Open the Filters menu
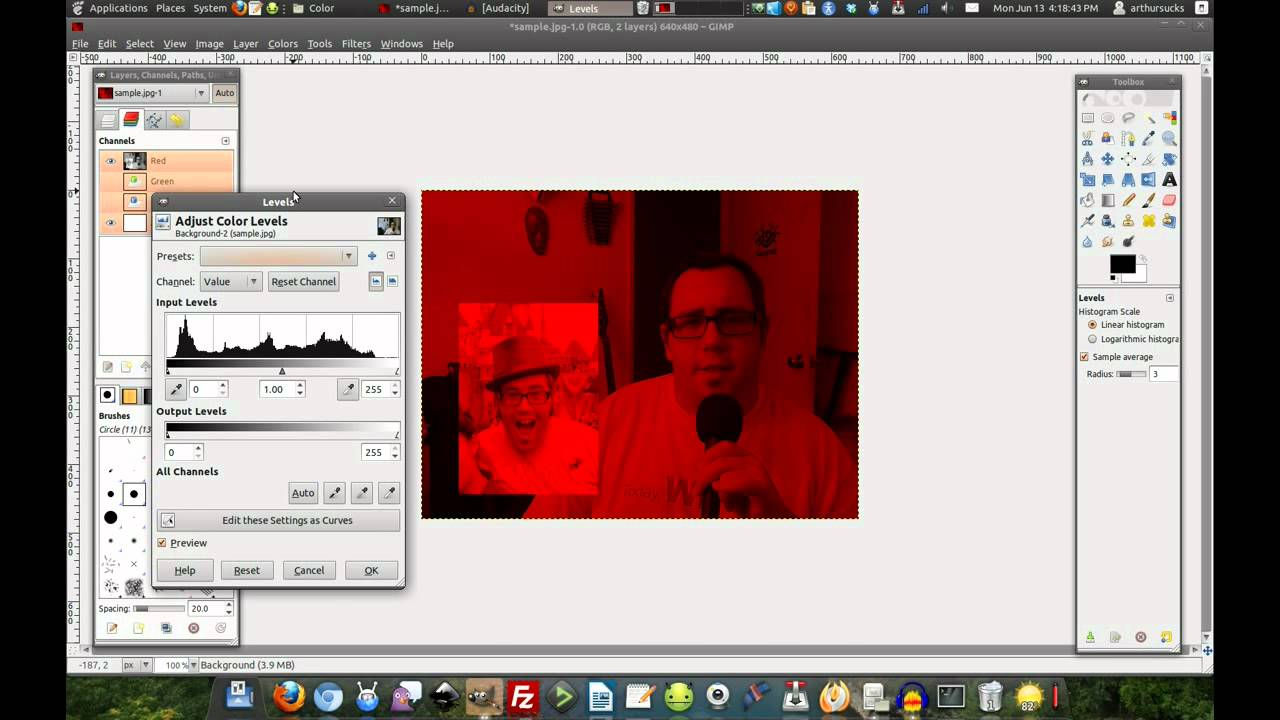Image resolution: width=1280 pixels, height=720 pixels. click(x=356, y=44)
